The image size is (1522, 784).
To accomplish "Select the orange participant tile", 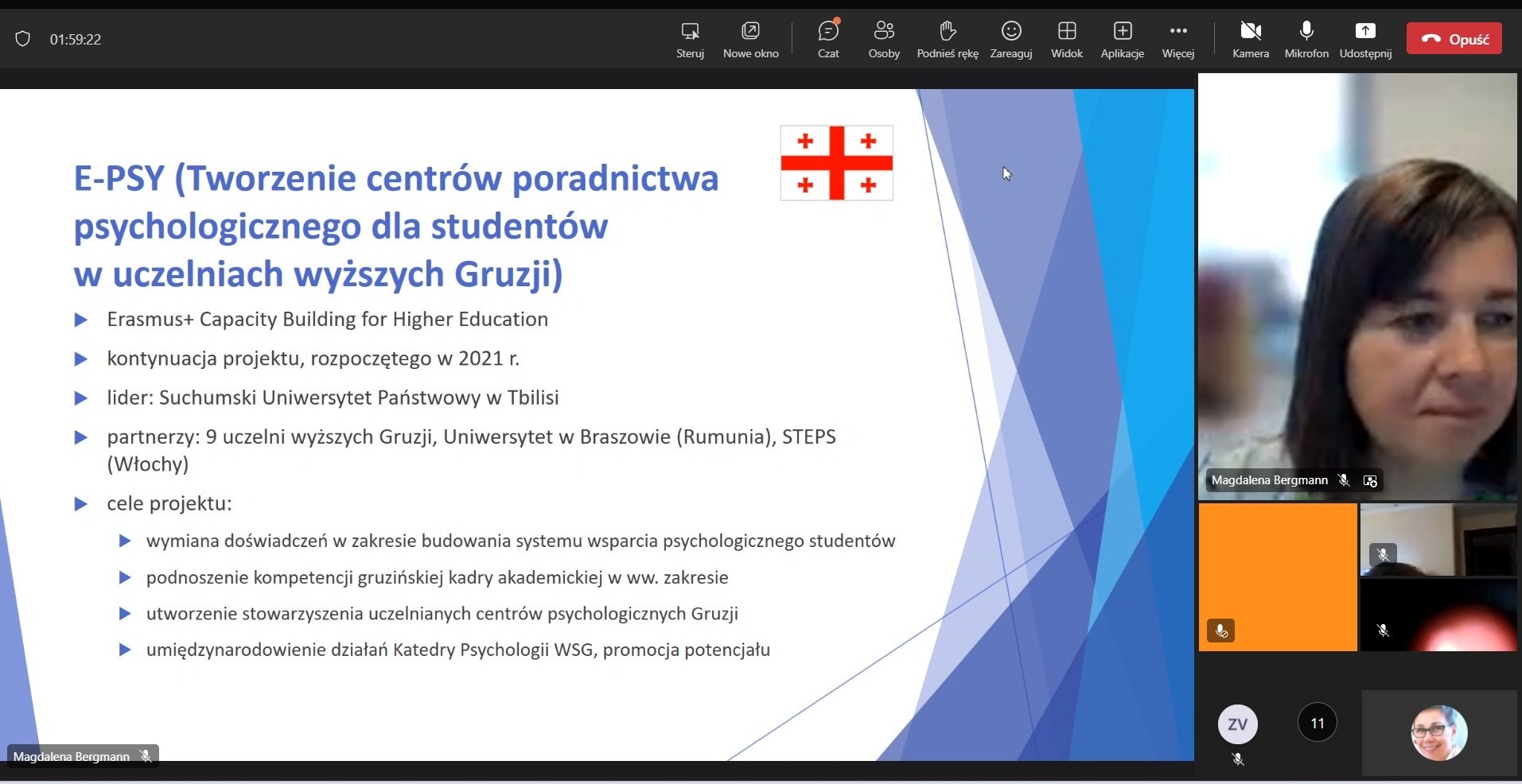I will coord(1277,576).
